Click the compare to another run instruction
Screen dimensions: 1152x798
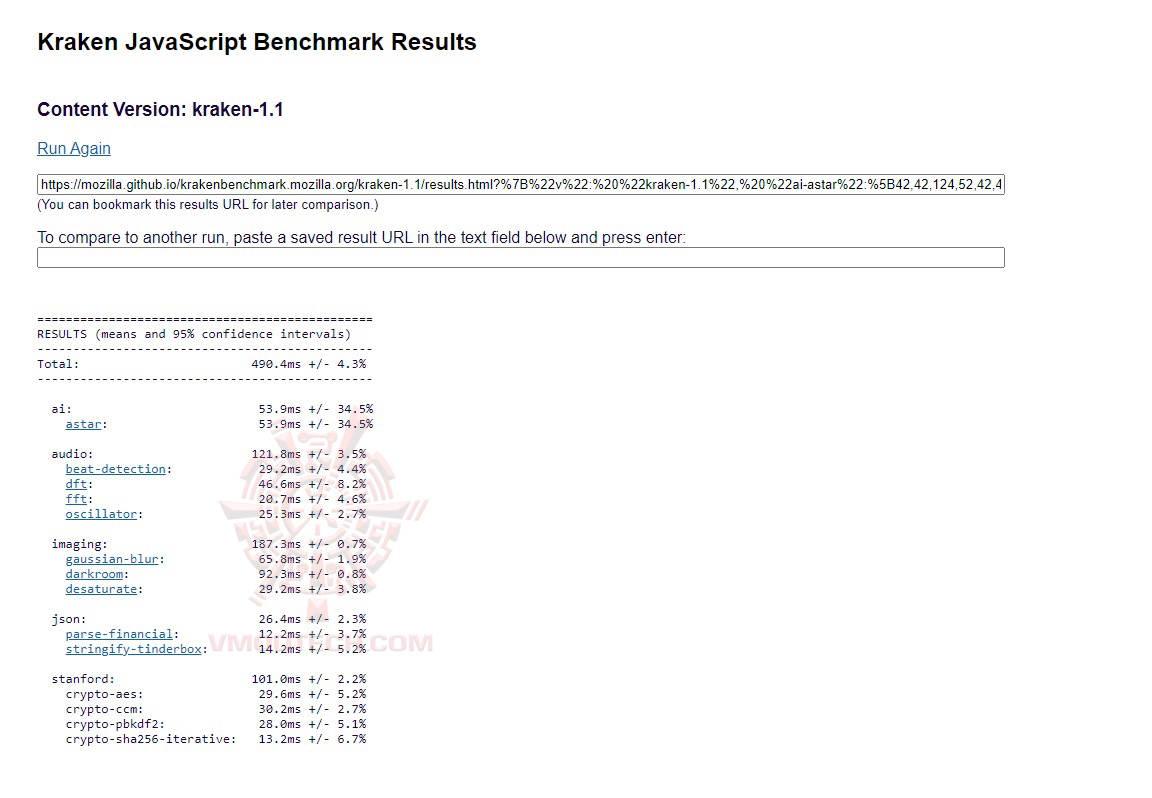[x=361, y=237]
